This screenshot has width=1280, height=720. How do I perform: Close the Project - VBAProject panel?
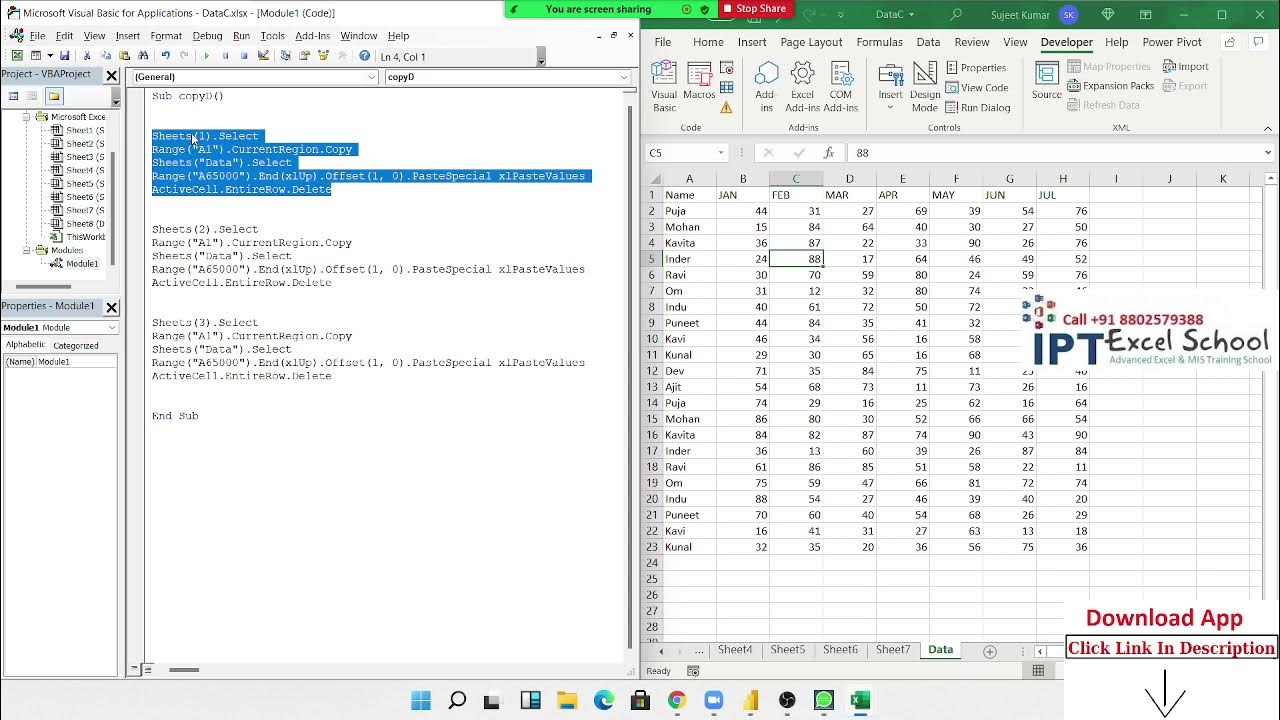point(112,75)
